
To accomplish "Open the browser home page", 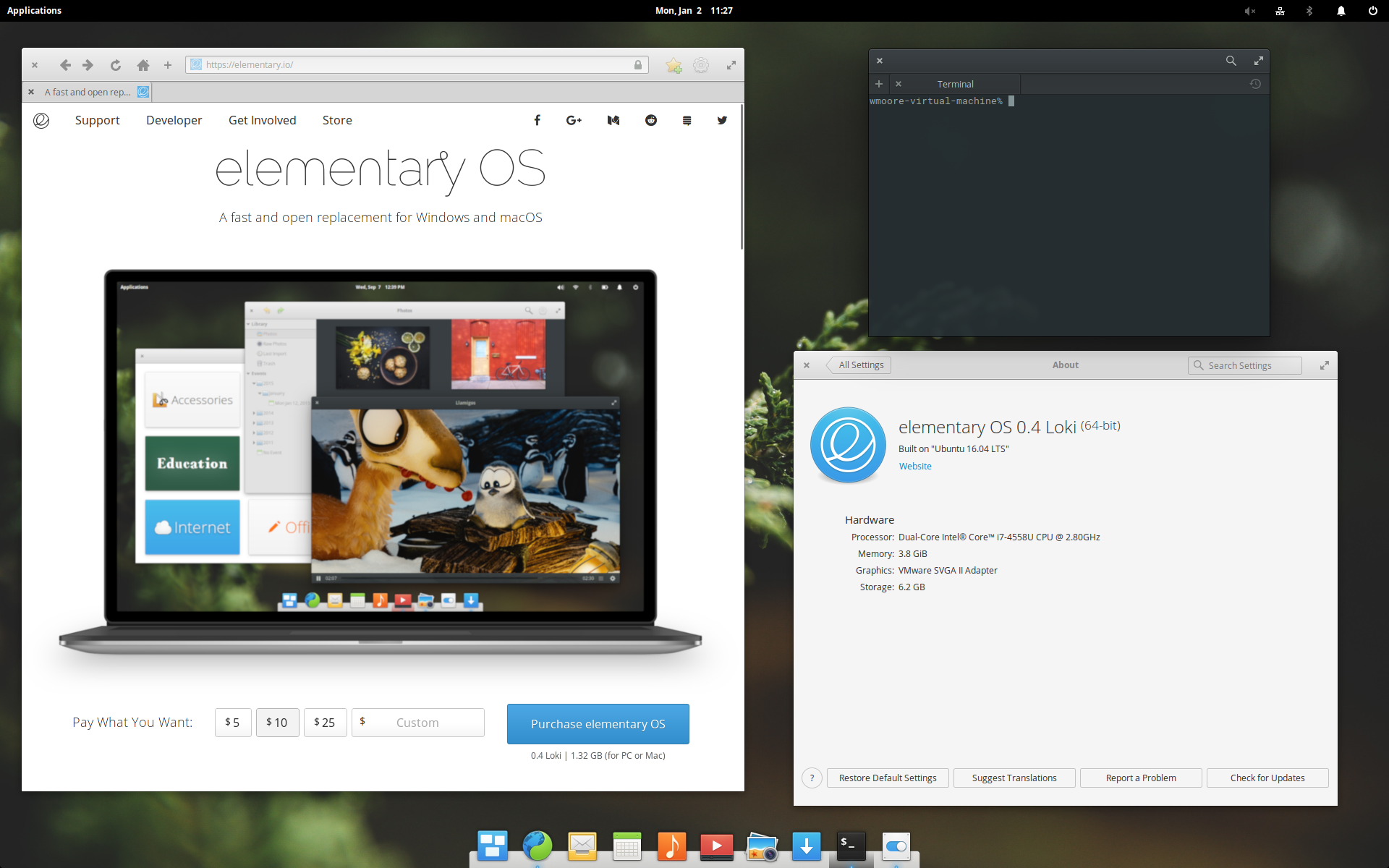I will (143, 65).
